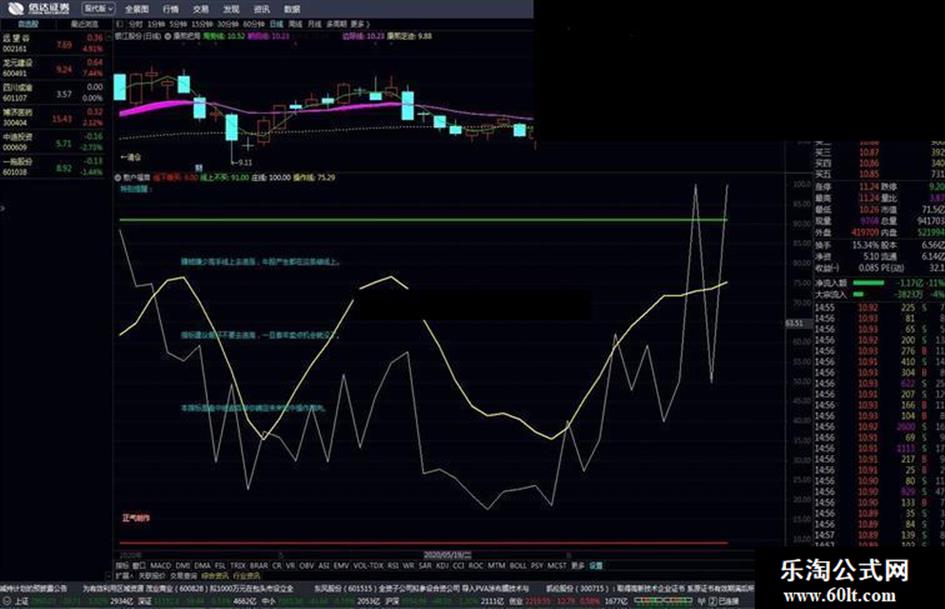Select the 月线 monthly chart period
Image resolution: width=945 pixels, height=609 pixels.
tap(315, 24)
